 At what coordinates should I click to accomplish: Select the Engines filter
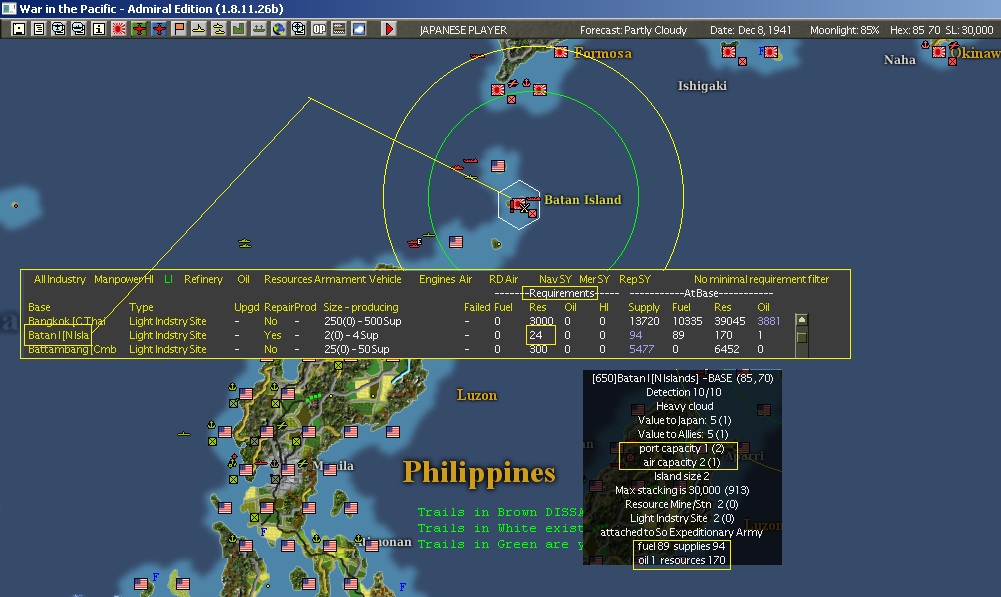(437, 279)
